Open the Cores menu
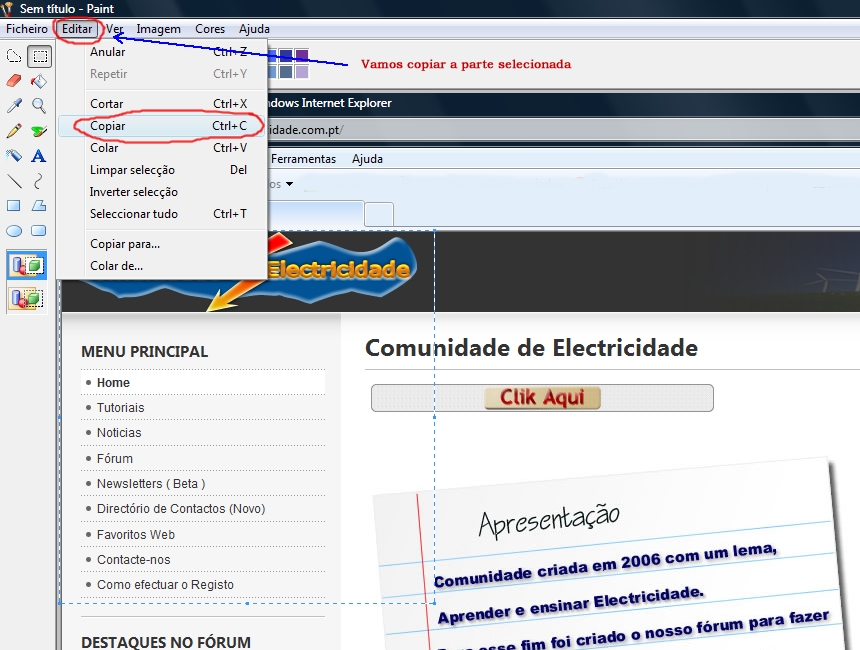The height and width of the screenshot is (650, 860). 210,29
